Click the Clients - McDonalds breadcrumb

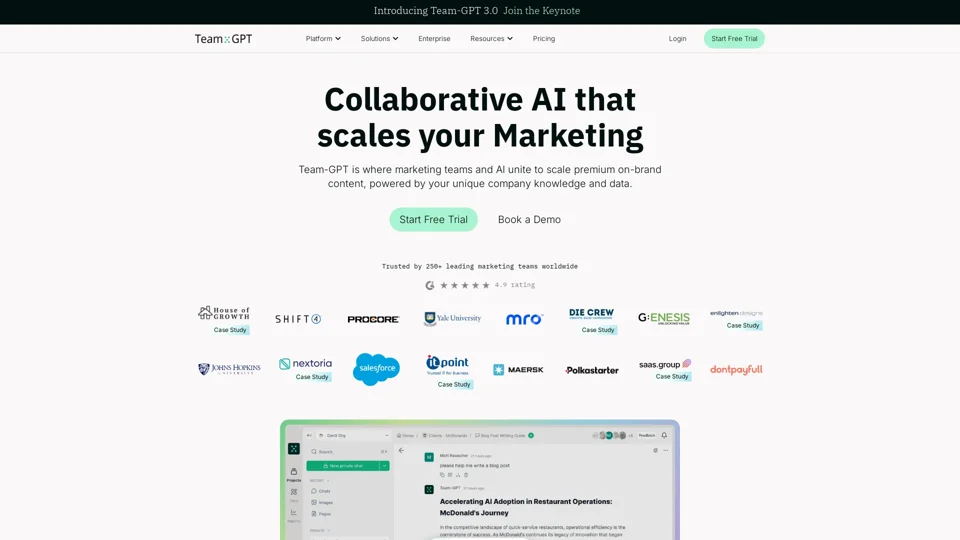445,436
